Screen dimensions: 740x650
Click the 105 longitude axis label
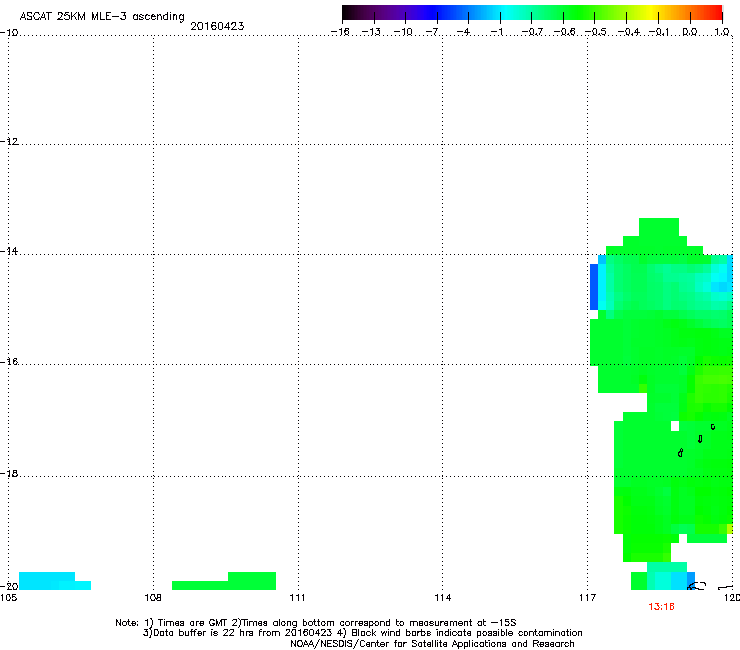9,598
